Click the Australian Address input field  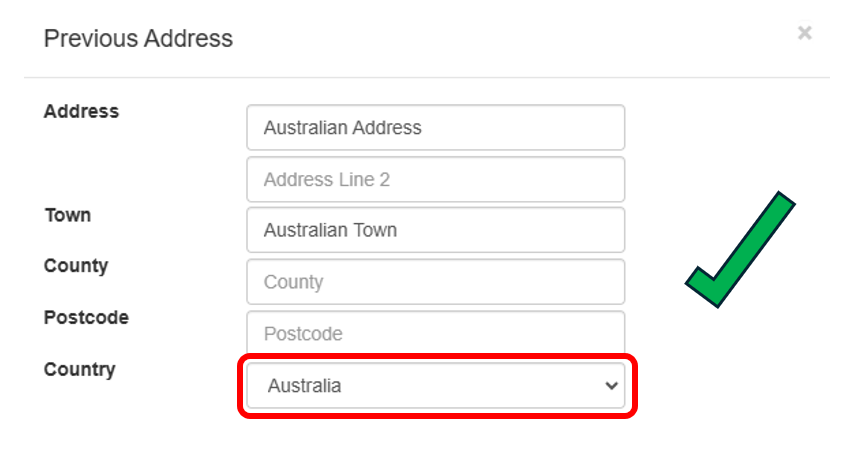click(435, 128)
